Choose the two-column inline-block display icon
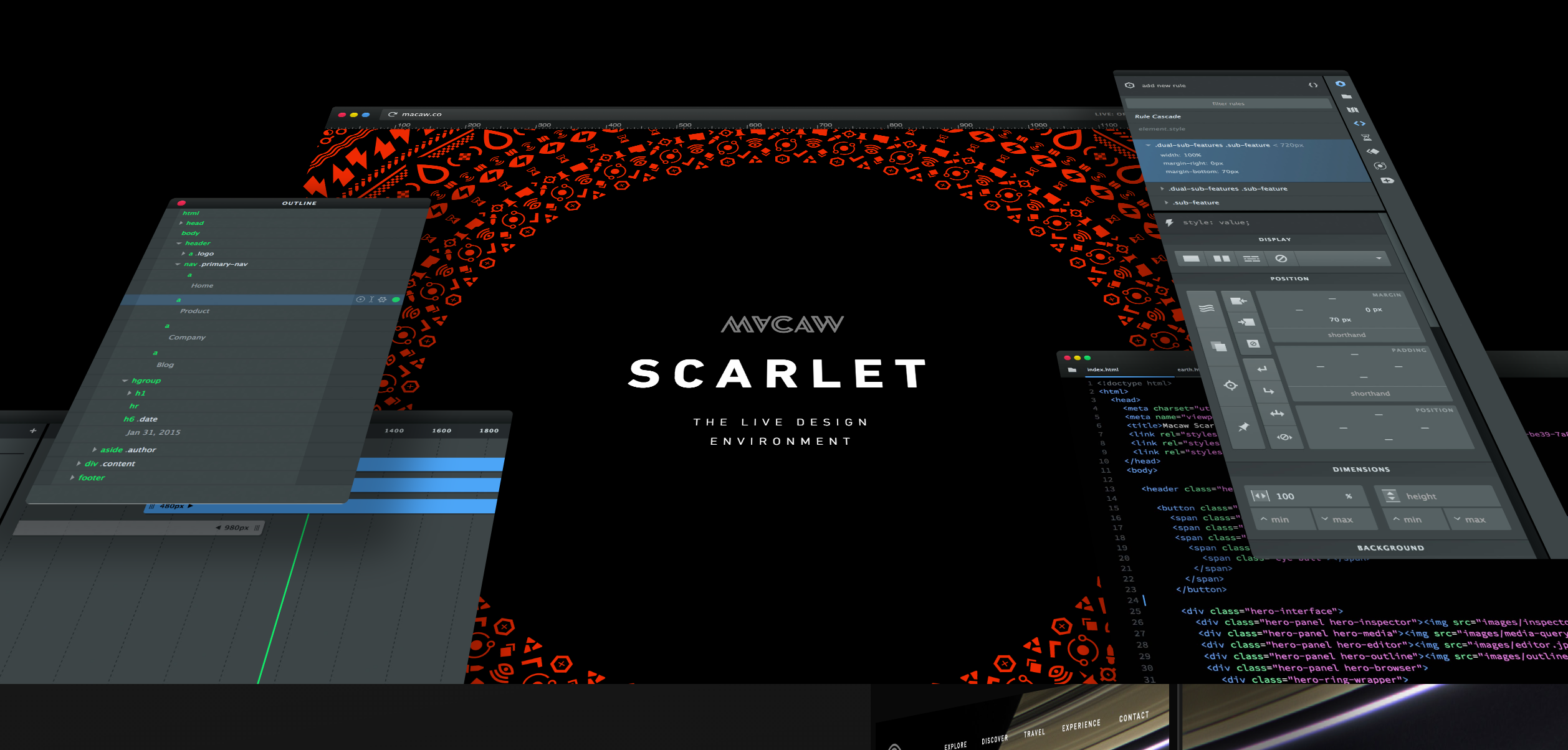Viewport: 1568px width, 750px height. 1221,259
